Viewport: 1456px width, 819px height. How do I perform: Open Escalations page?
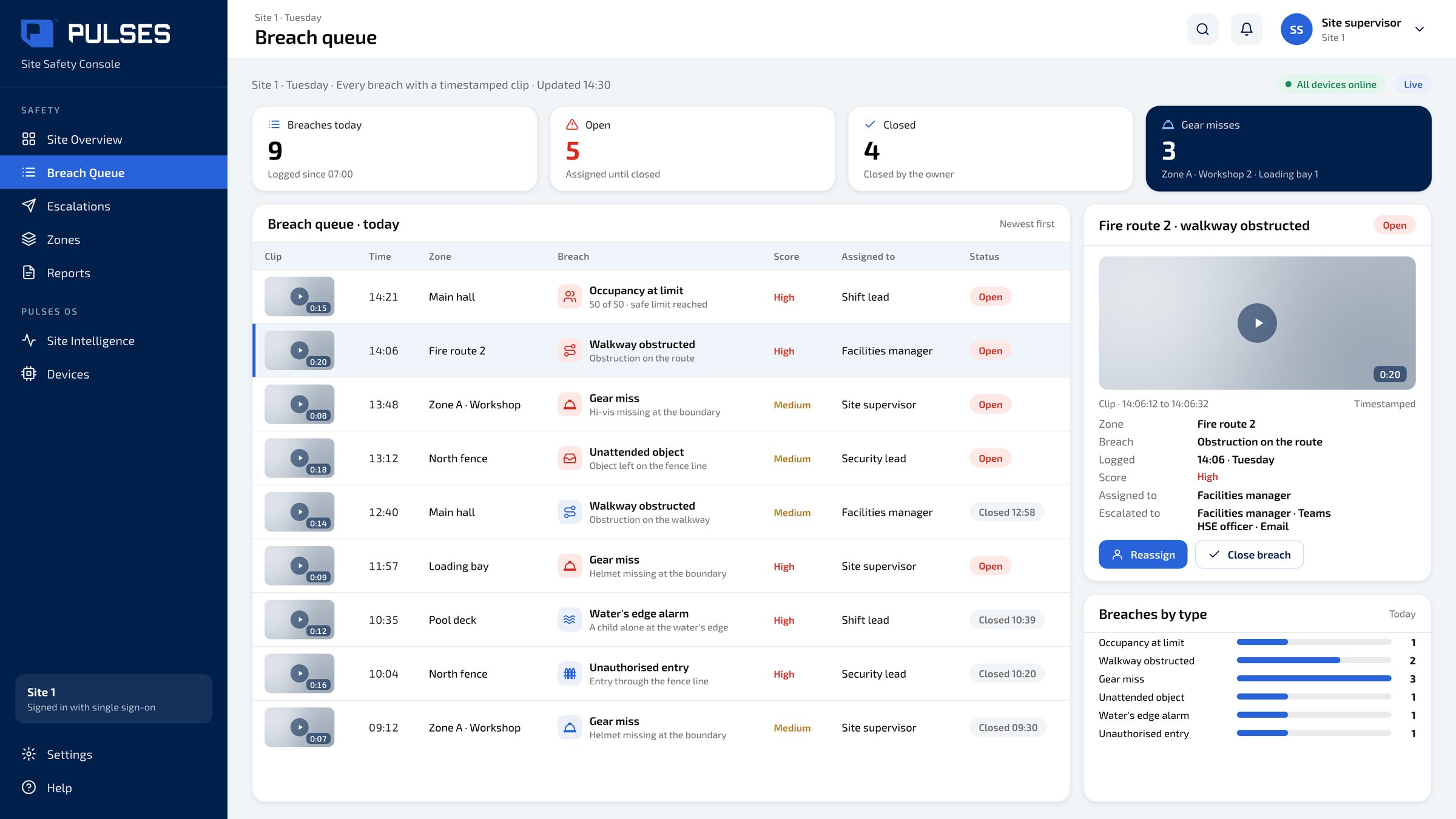pos(113,206)
